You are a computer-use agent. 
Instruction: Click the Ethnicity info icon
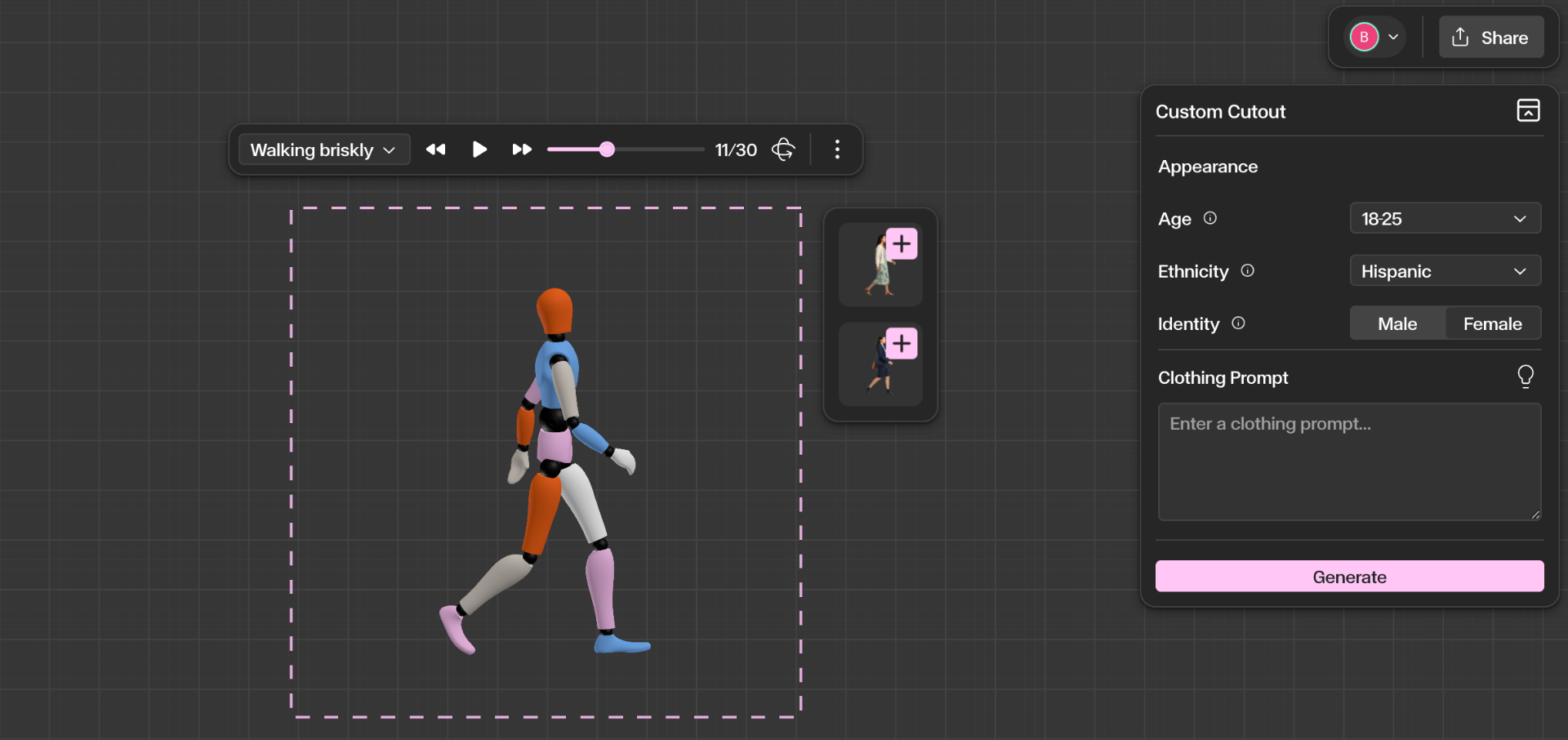(1247, 270)
